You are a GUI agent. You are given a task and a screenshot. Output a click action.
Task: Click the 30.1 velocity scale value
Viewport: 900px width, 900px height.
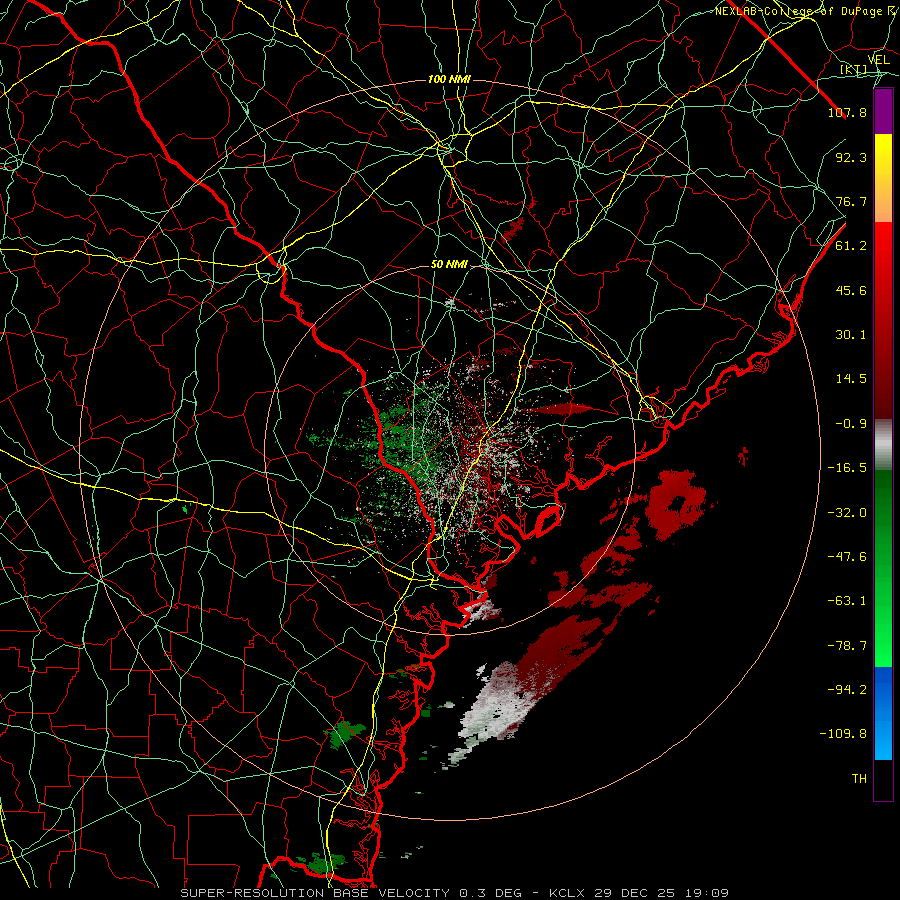(x=851, y=335)
